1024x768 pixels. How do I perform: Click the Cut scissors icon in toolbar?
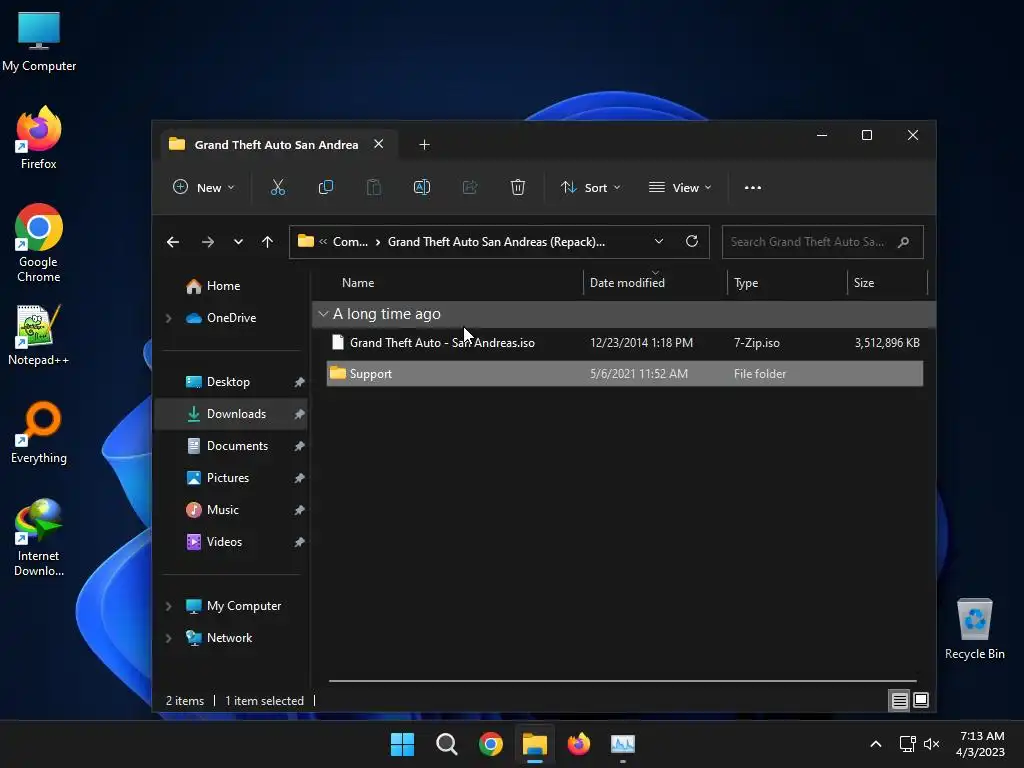tap(278, 187)
